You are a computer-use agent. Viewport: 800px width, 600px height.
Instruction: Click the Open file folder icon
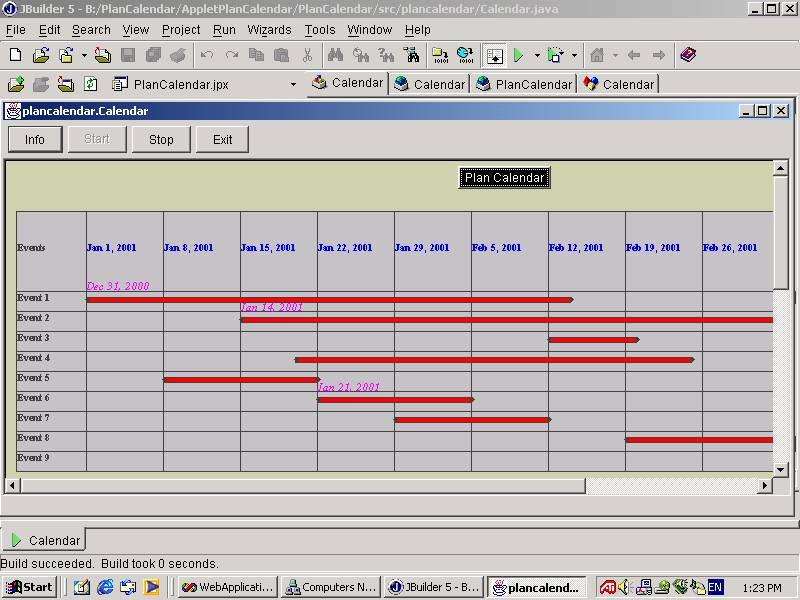[x=40, y=56]
